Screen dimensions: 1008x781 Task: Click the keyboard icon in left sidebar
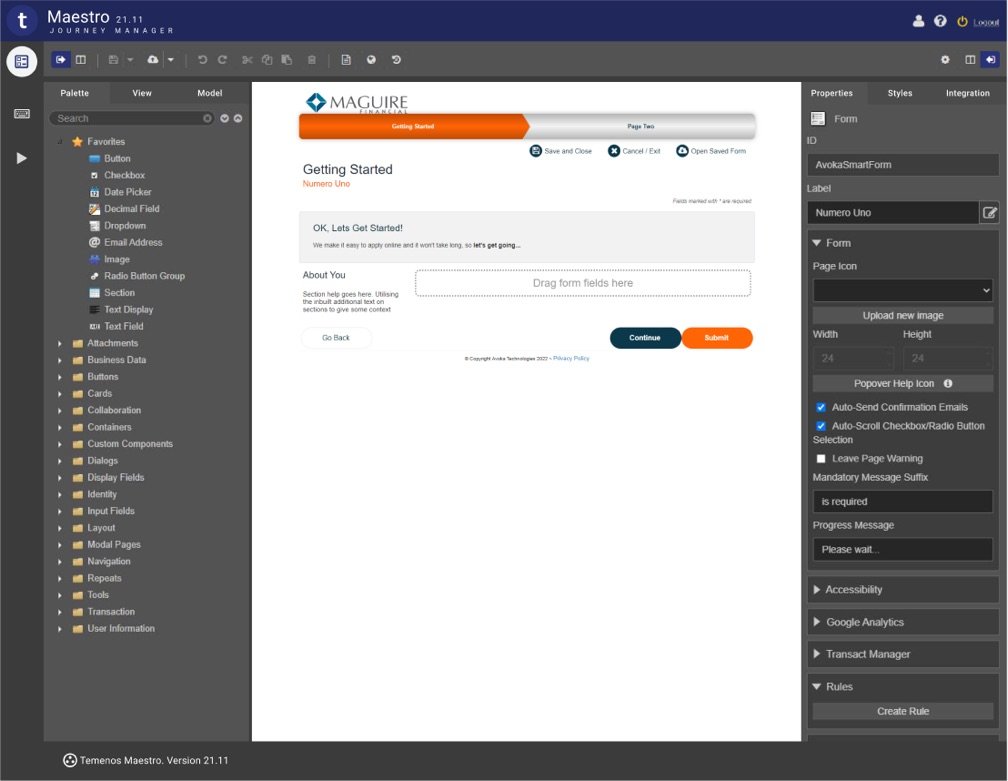[21, 113]
